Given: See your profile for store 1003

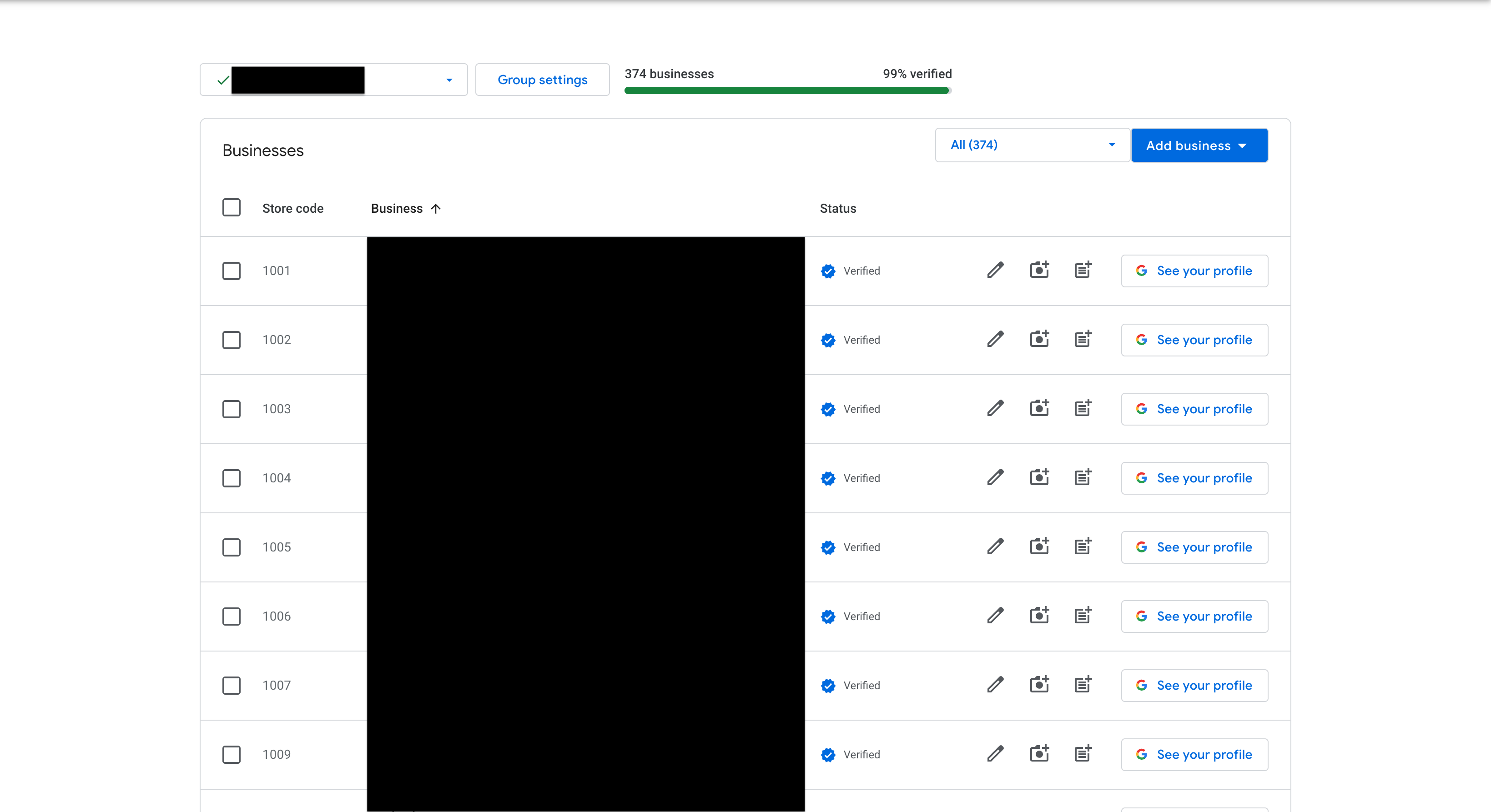Looking at the screenshot, I should [1194, 409].
